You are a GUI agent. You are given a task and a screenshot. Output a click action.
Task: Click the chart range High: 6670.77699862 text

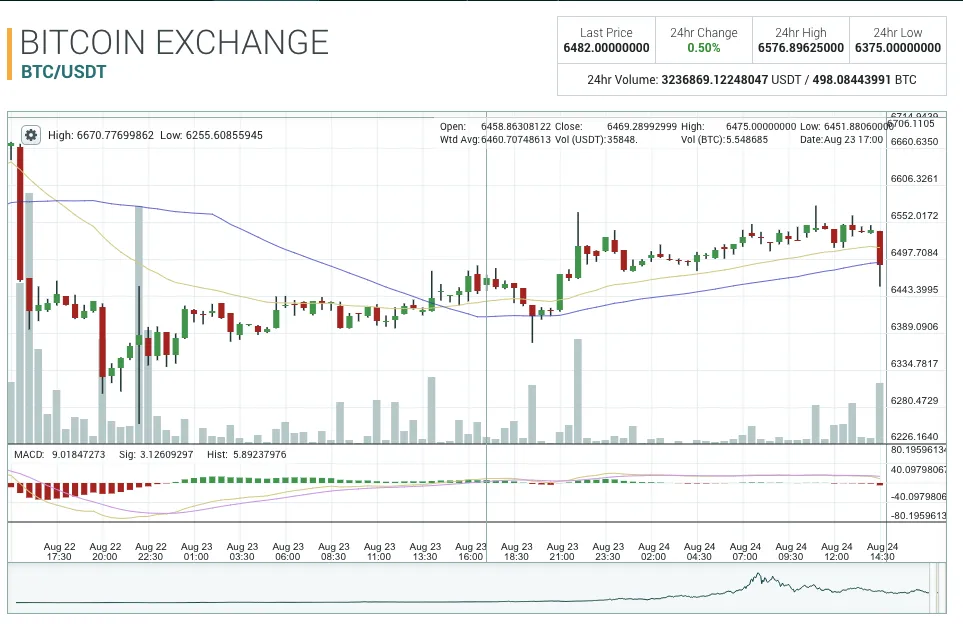click(101, 135)
